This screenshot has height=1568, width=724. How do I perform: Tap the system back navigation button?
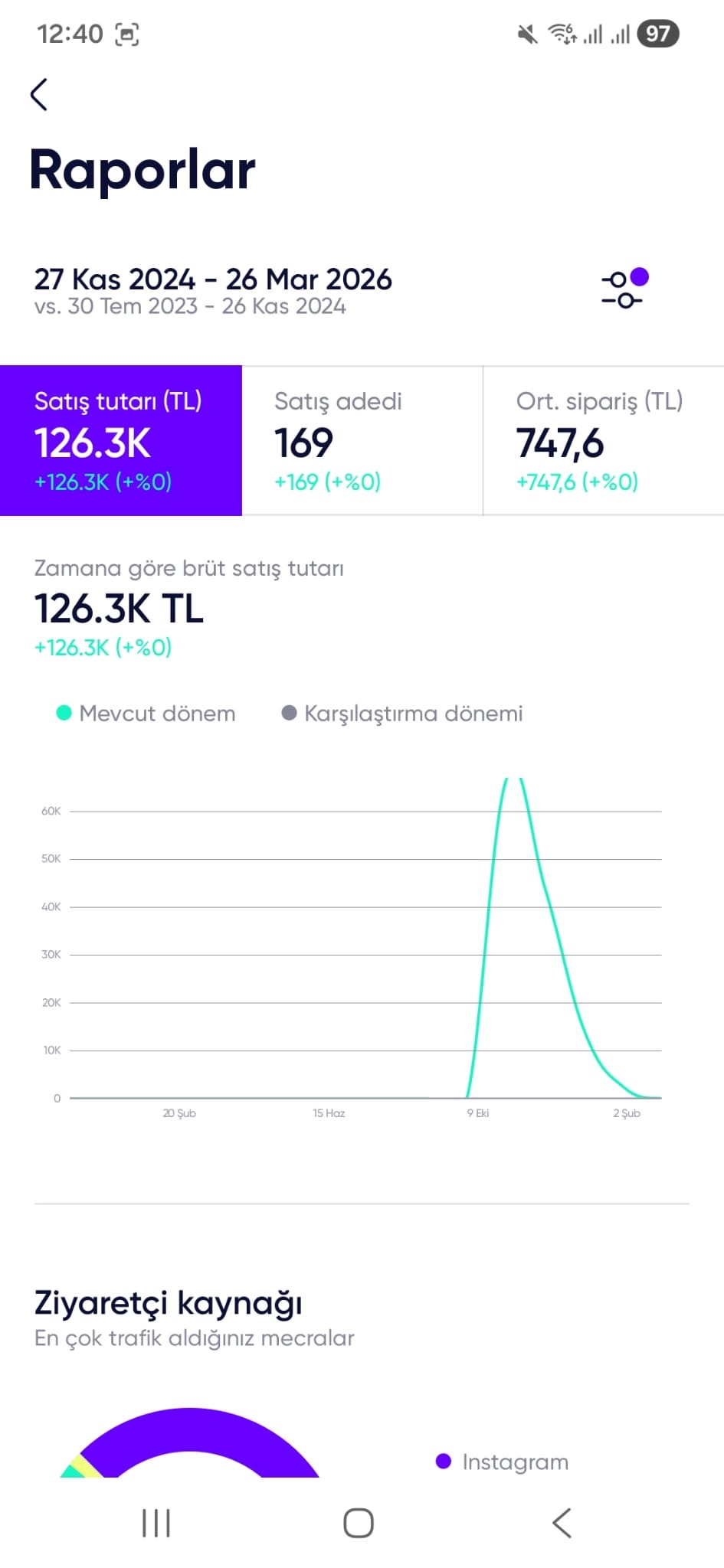562,1523
